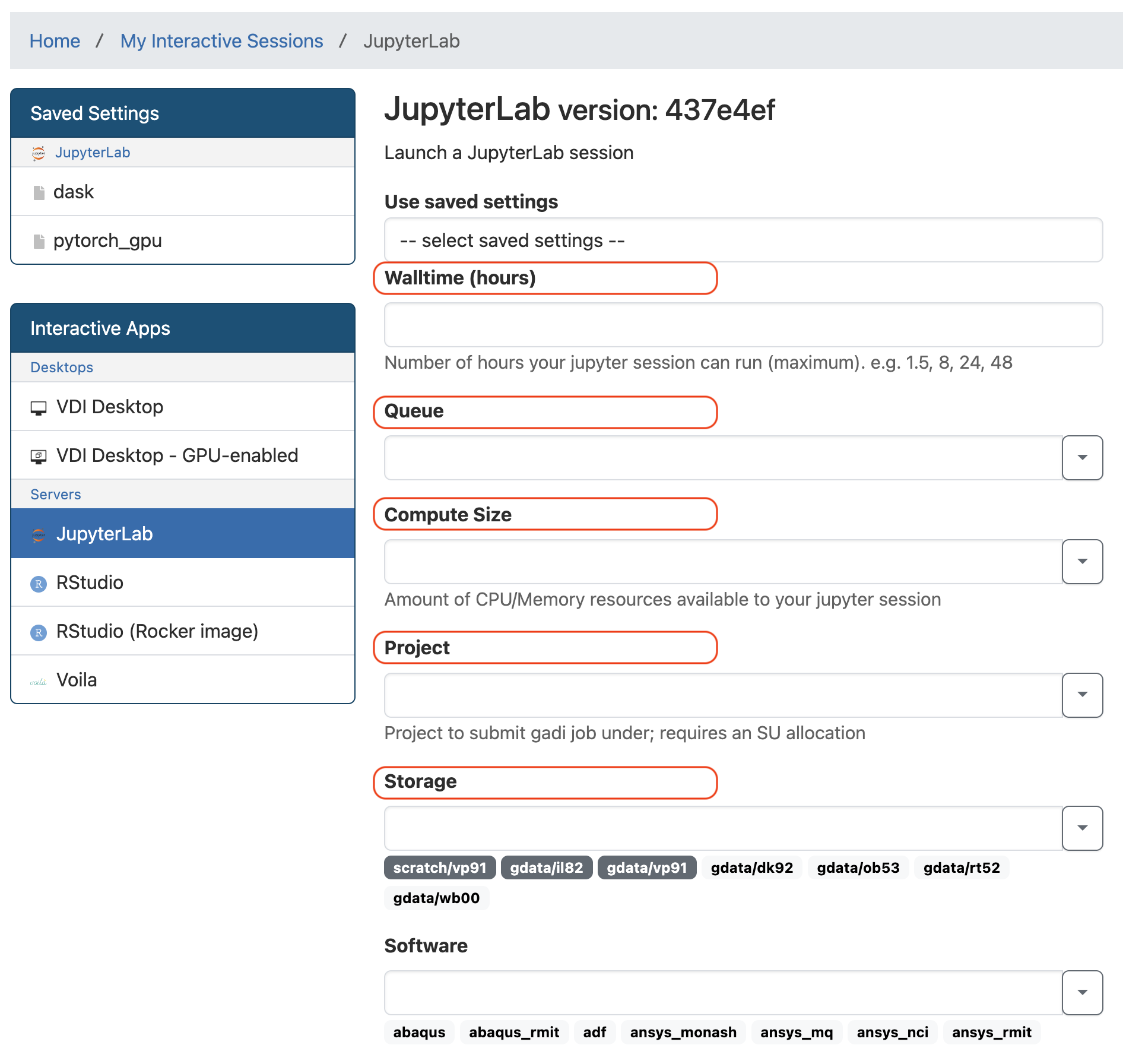Click the GPU-enabled VDI Desktop monitor icon
The image size is (1123, 1064).
(39, 457)
